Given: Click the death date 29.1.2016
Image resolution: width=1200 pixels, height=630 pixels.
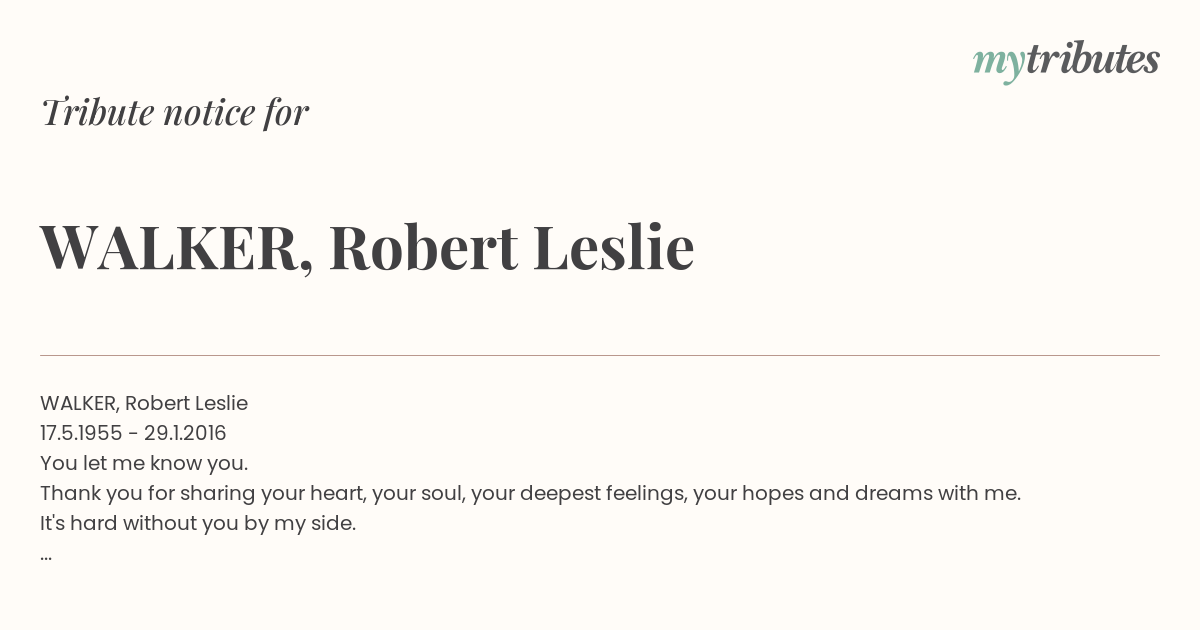Looking at the screenshot, I should pos(185,433).
